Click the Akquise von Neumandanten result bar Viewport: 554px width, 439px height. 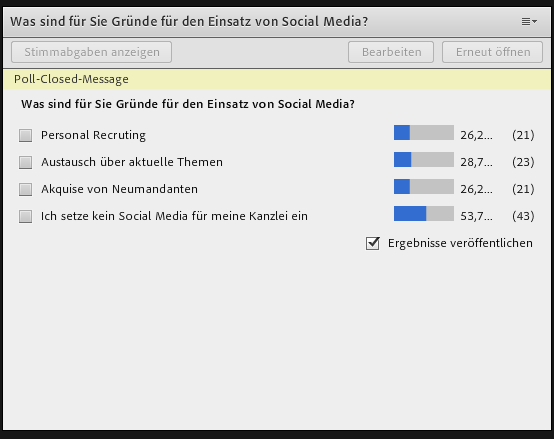click(424, 186)
